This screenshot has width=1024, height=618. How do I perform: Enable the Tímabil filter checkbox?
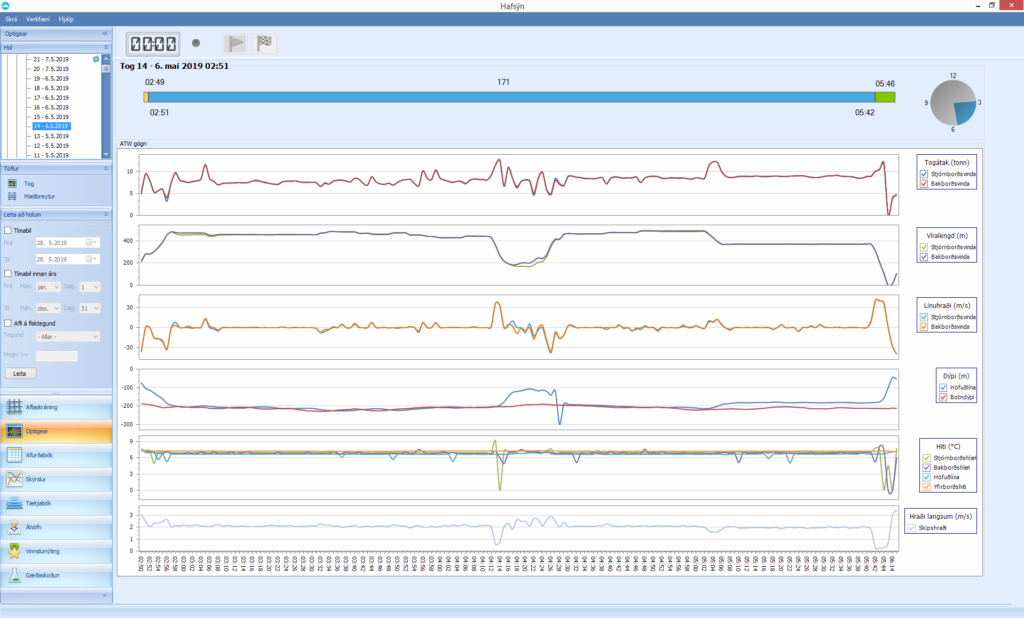(x=8, y=231)
